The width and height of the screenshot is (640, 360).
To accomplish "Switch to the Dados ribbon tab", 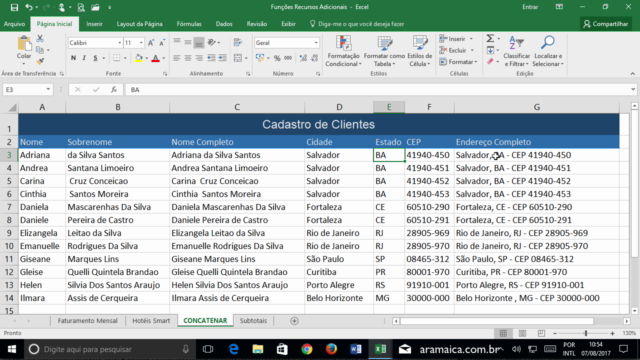I will (224, 24).
